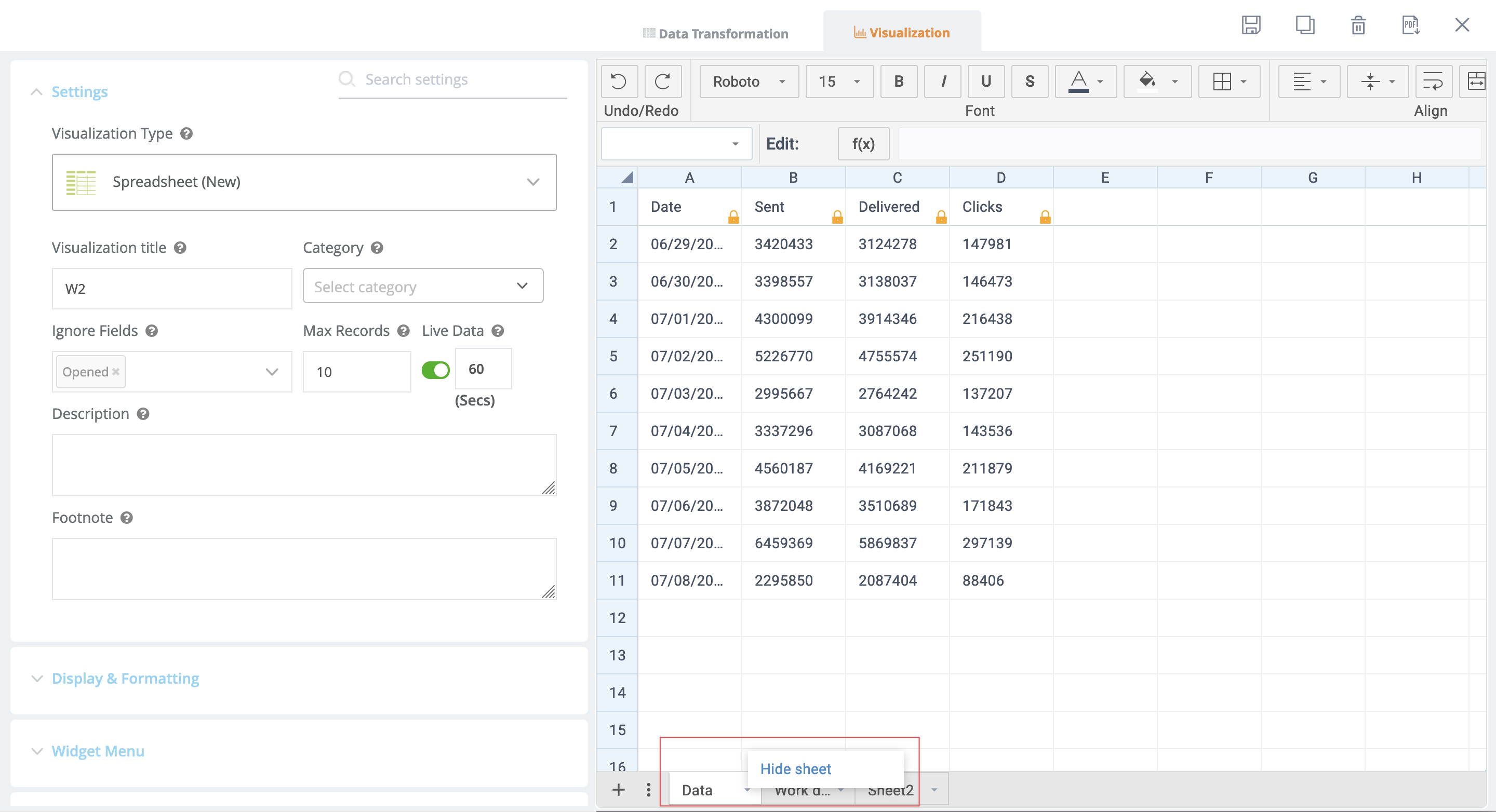1496x812 pixels.
Task: Apply strikethrough formatting
Action: pyautogui.click(x=1029, y=82)
